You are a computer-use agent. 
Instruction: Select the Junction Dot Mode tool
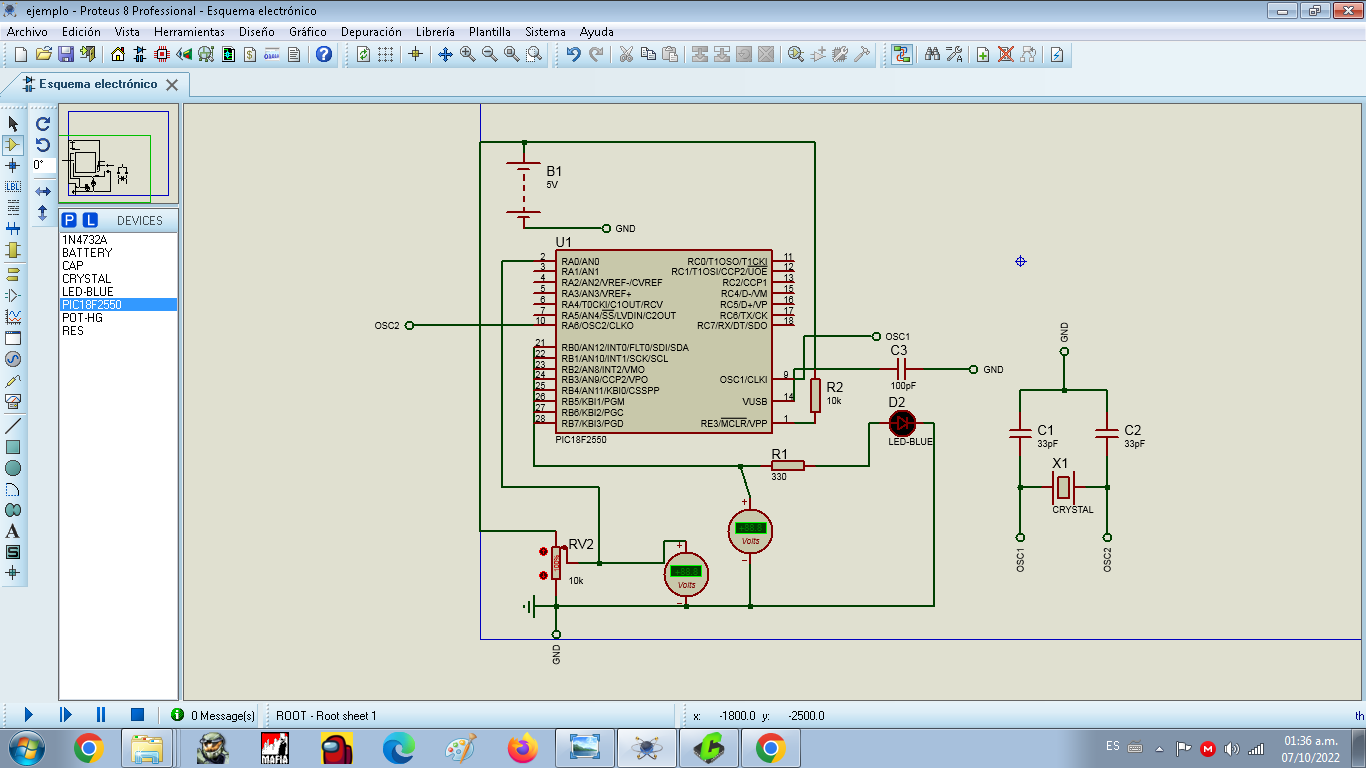pos(13,166)
